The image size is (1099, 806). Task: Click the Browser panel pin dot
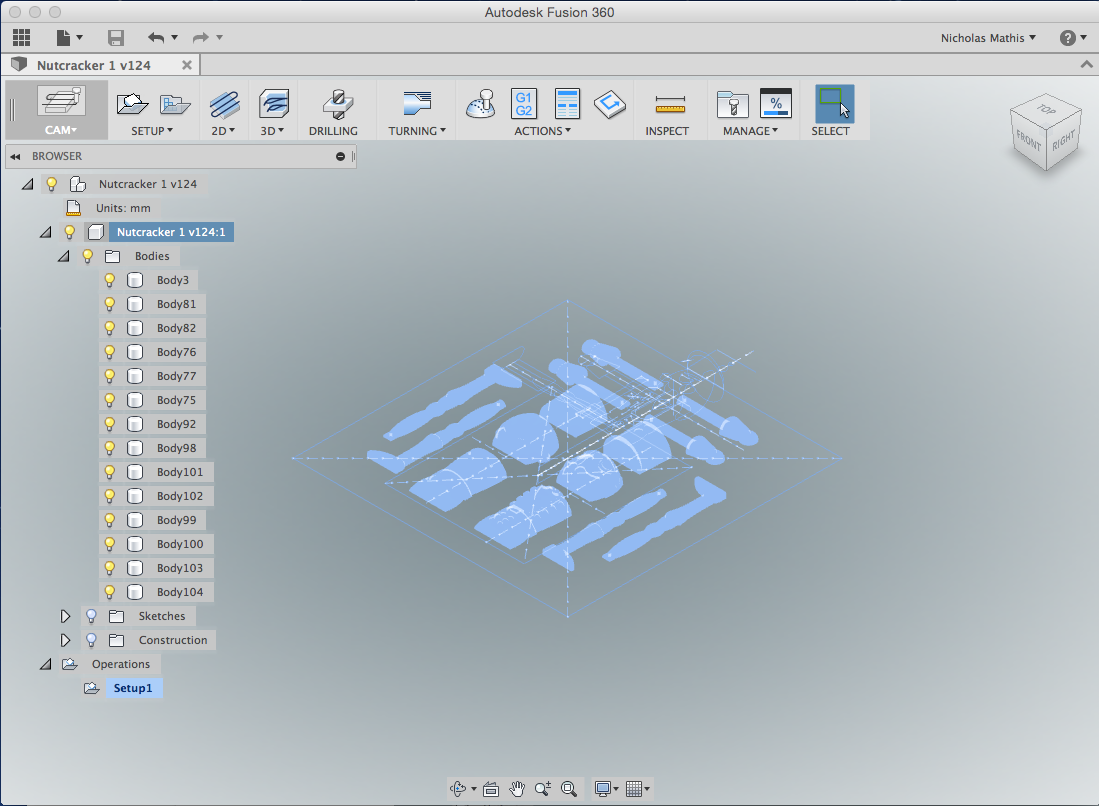click(340, 156)
